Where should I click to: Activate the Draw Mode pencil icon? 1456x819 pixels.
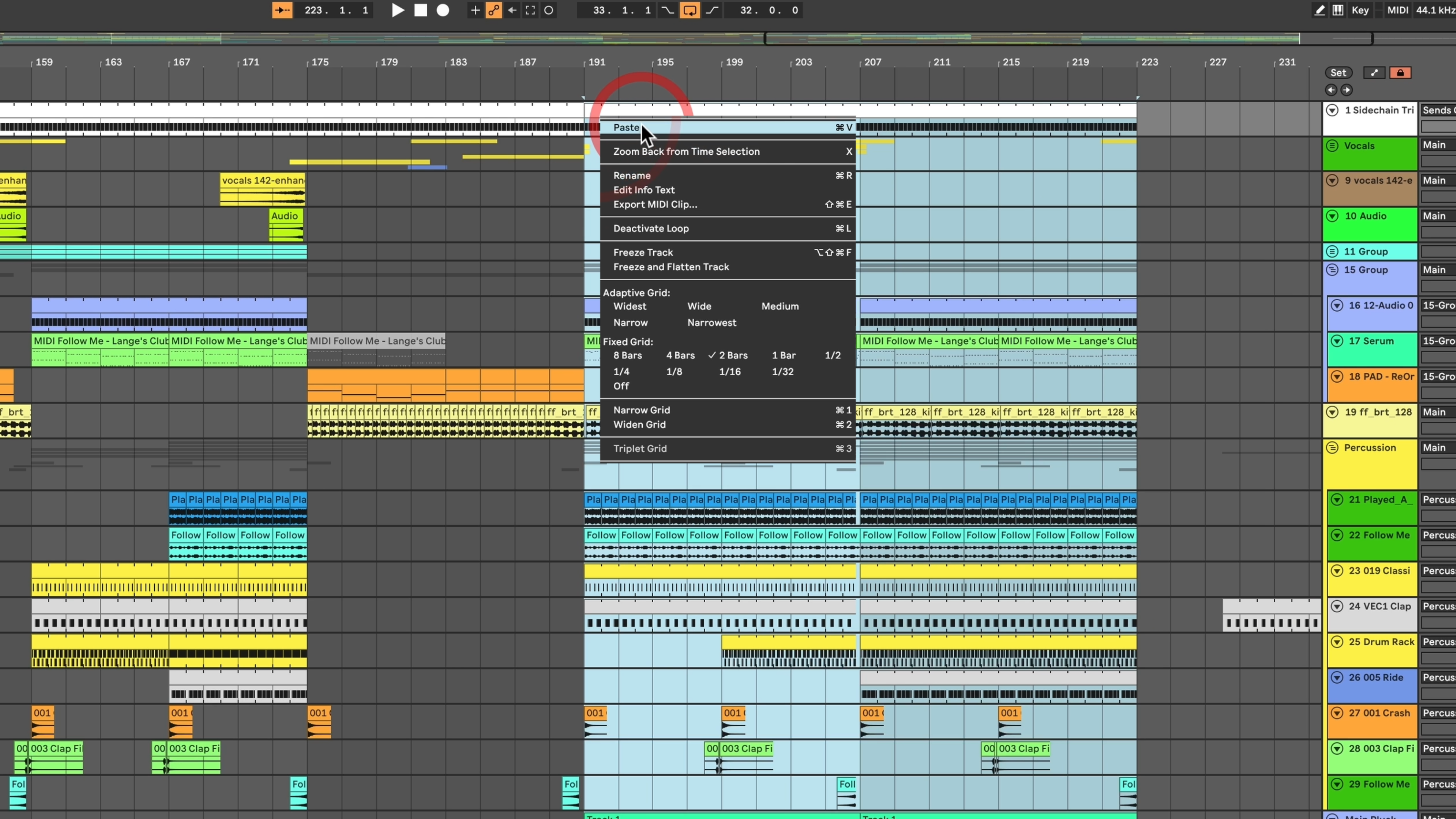[x=1320, y=10]
